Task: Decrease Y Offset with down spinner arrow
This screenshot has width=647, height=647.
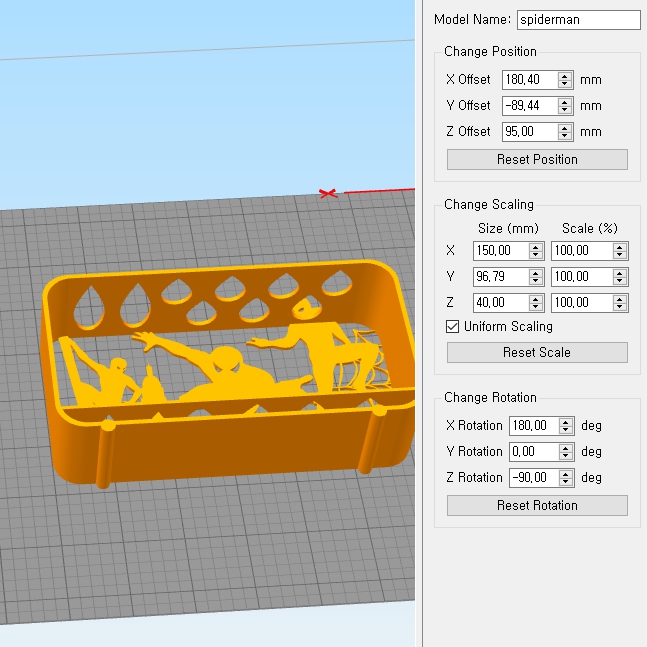Action: pos(565,110)
